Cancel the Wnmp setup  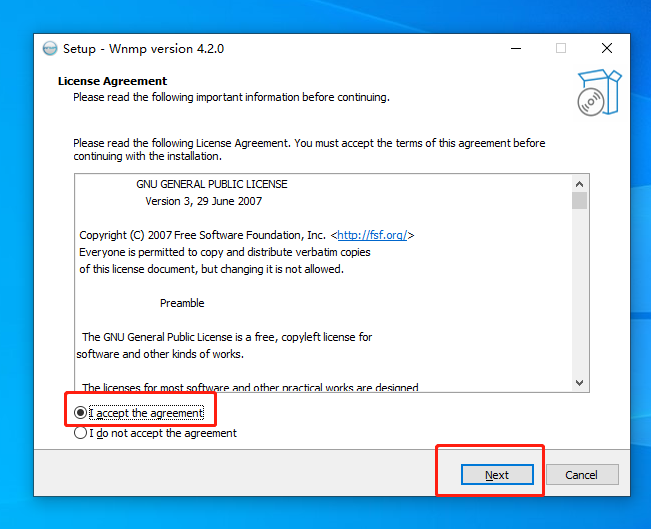(x=582, y=475)
